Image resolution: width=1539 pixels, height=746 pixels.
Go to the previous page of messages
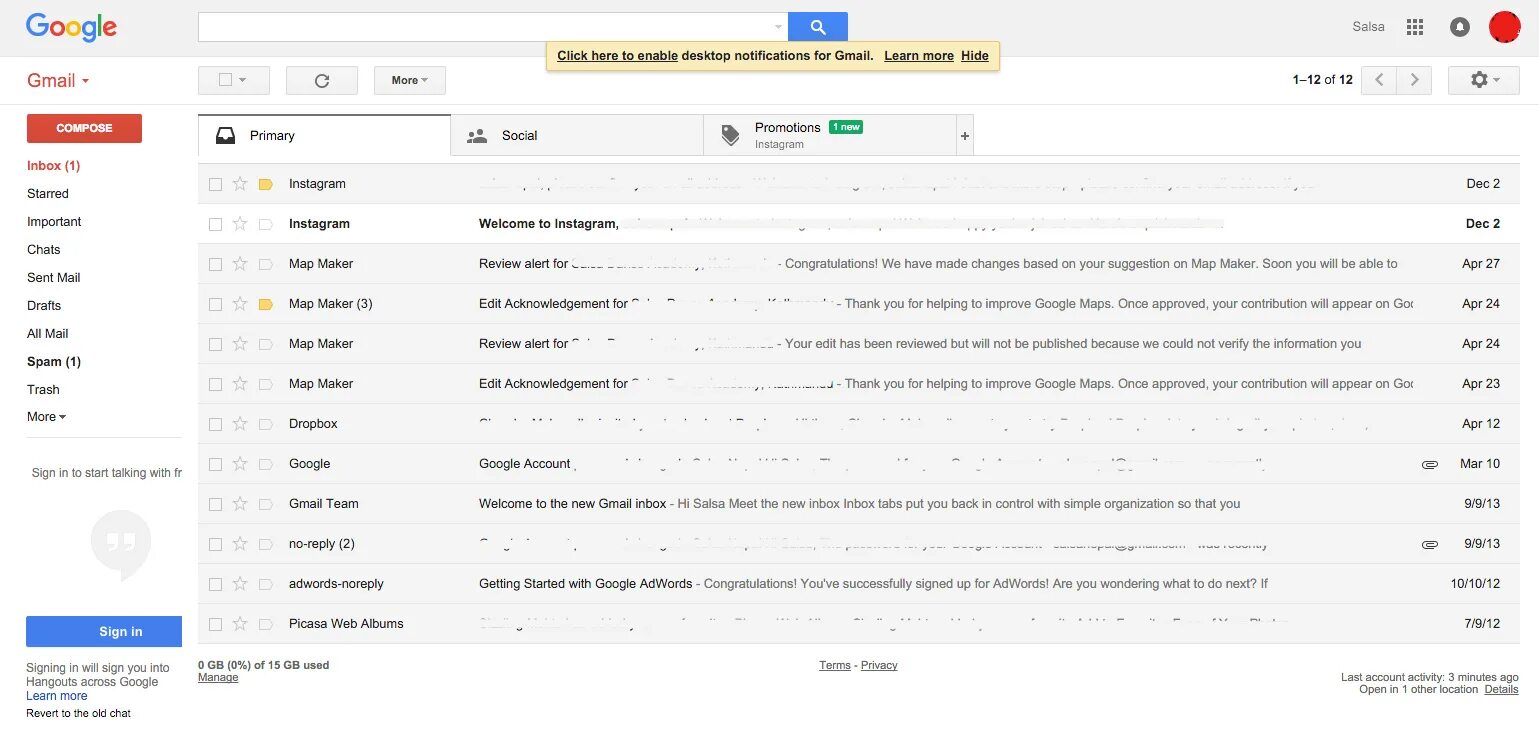1378,80
